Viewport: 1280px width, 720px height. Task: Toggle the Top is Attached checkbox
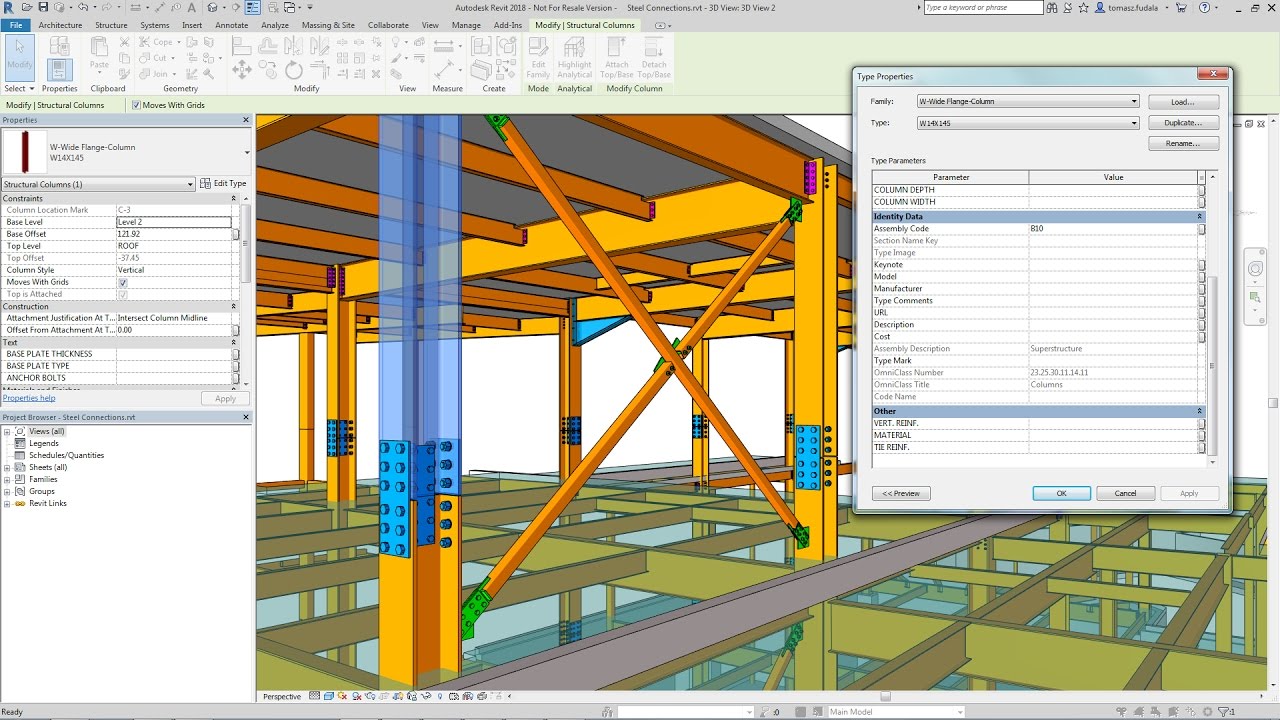pos(123,294)
